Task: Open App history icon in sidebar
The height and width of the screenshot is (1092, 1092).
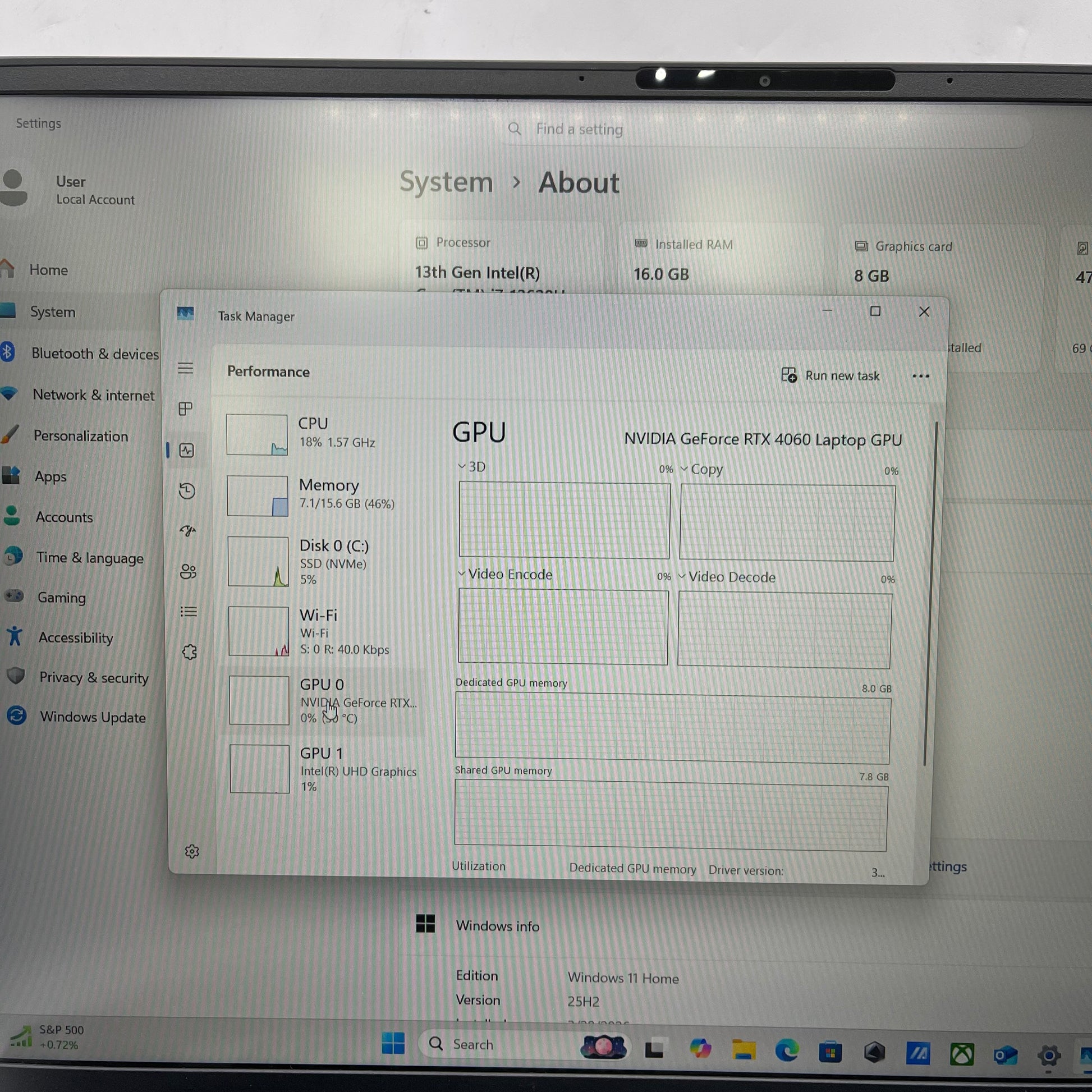Action: point(187,490)
